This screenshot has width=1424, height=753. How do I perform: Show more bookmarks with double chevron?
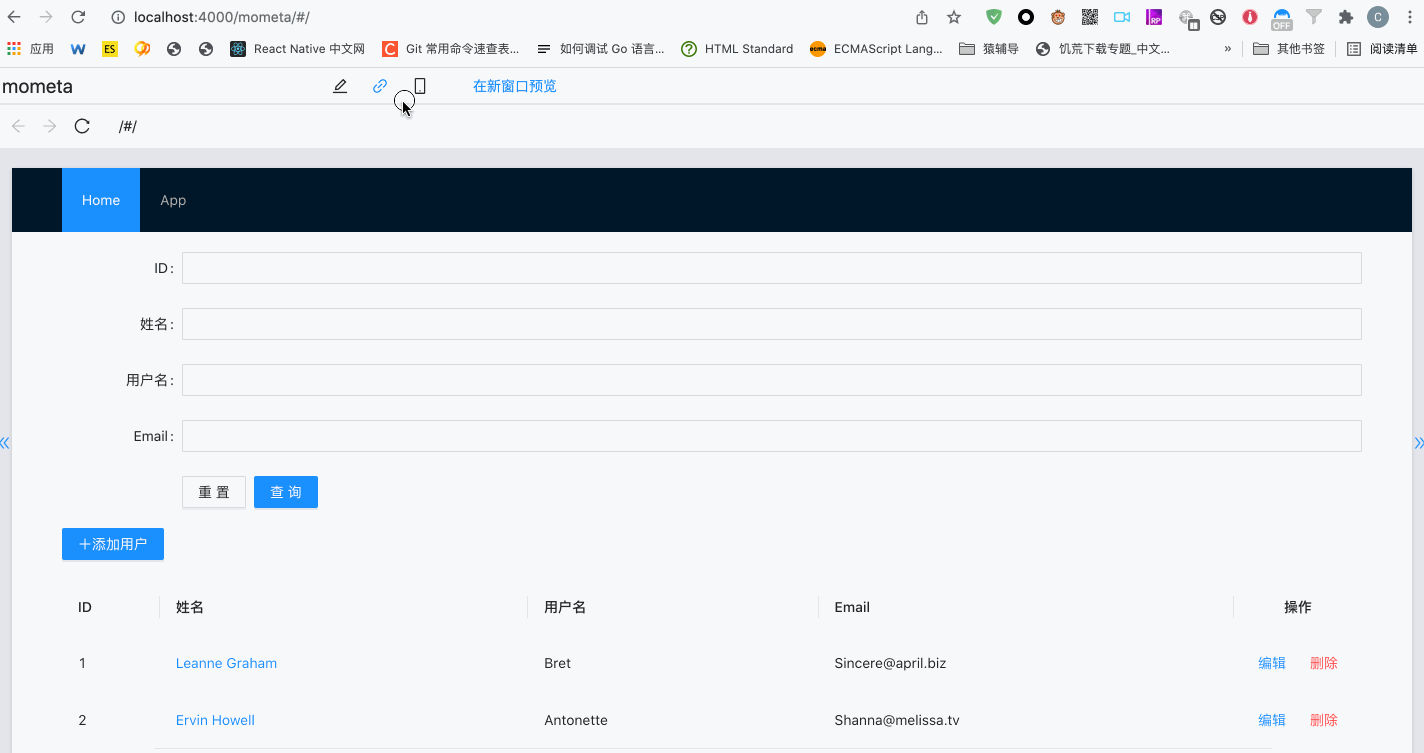click(1228, 48)
